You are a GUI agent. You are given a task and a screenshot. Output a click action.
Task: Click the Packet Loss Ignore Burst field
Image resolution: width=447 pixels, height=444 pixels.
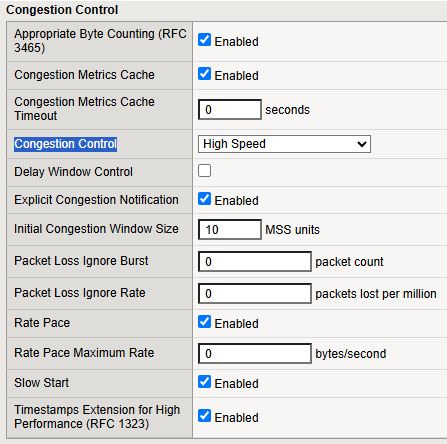pos(255,261)
